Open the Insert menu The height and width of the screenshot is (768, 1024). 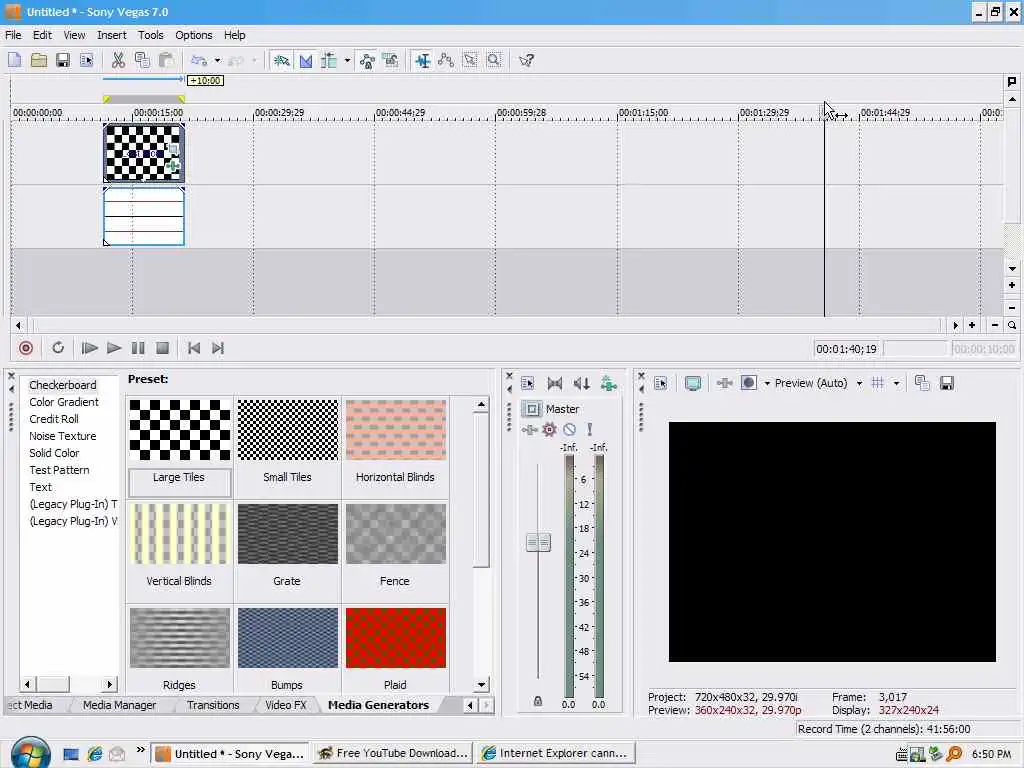coord(112,35)
